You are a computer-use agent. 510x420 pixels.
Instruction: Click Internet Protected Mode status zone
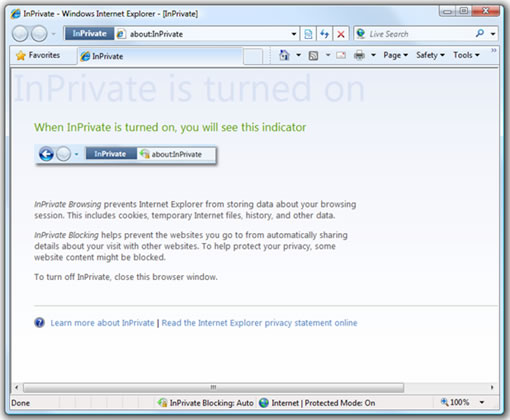pyautogui.click(x=317, y=403)
